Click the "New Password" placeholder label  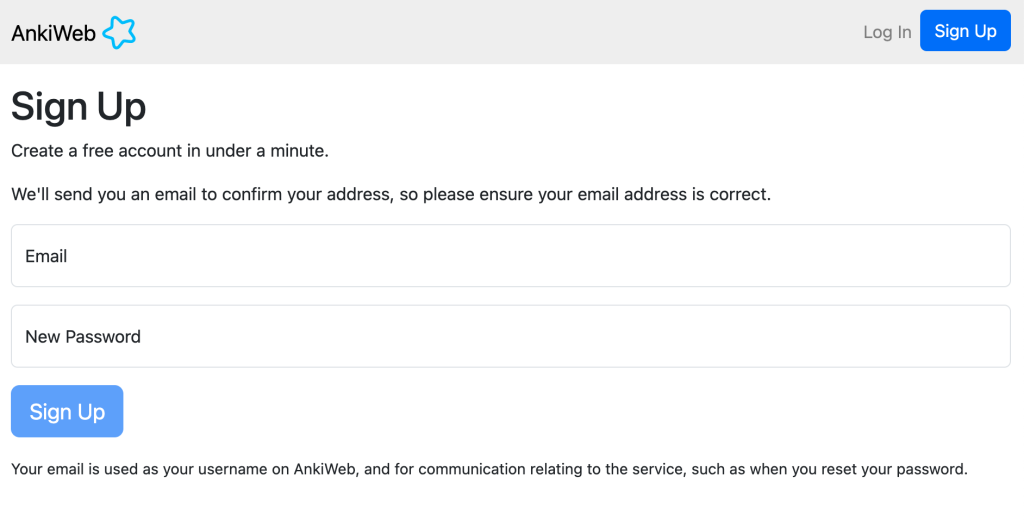point(83,337)
